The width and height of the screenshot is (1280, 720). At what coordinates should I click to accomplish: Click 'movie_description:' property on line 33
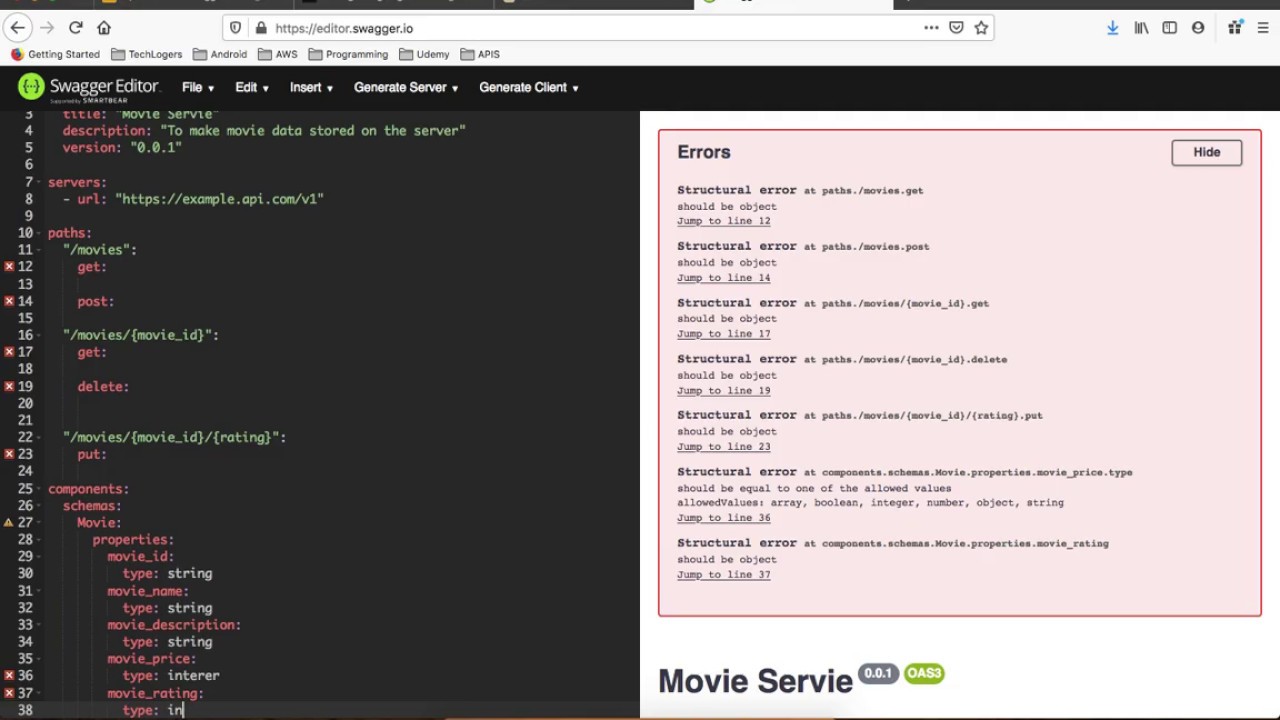tap(174, 625)
